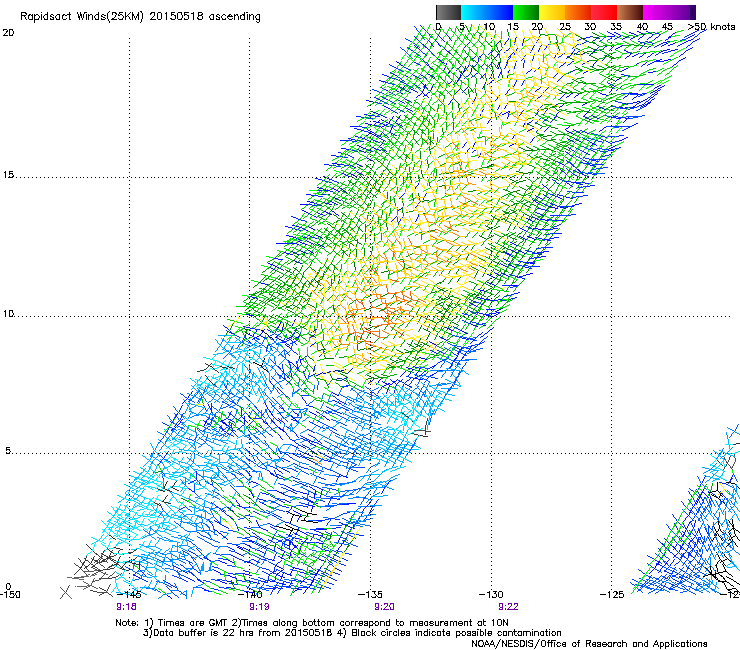
Task: Click the longitude label -145
Action: pos(129,594)
